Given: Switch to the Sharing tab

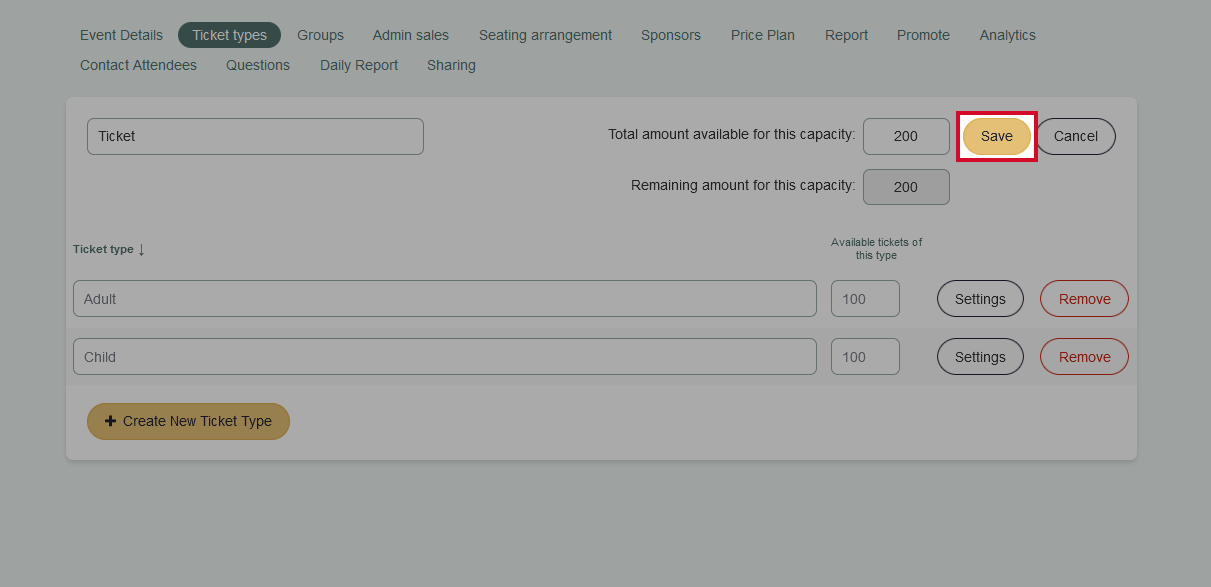Looking at the screenshot, I should tap(451, 65).
